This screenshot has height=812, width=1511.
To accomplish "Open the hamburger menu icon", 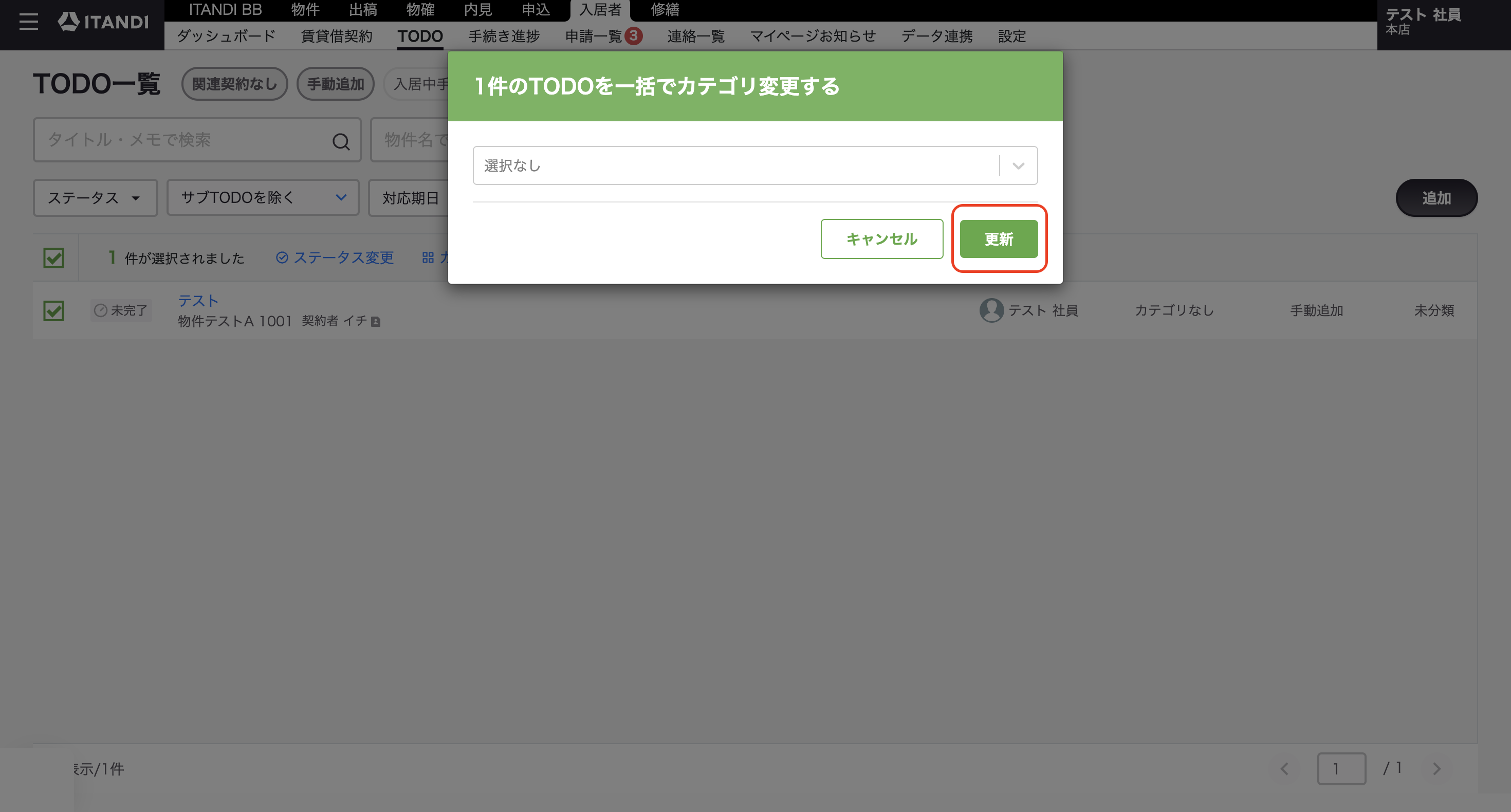I will 28,22.
